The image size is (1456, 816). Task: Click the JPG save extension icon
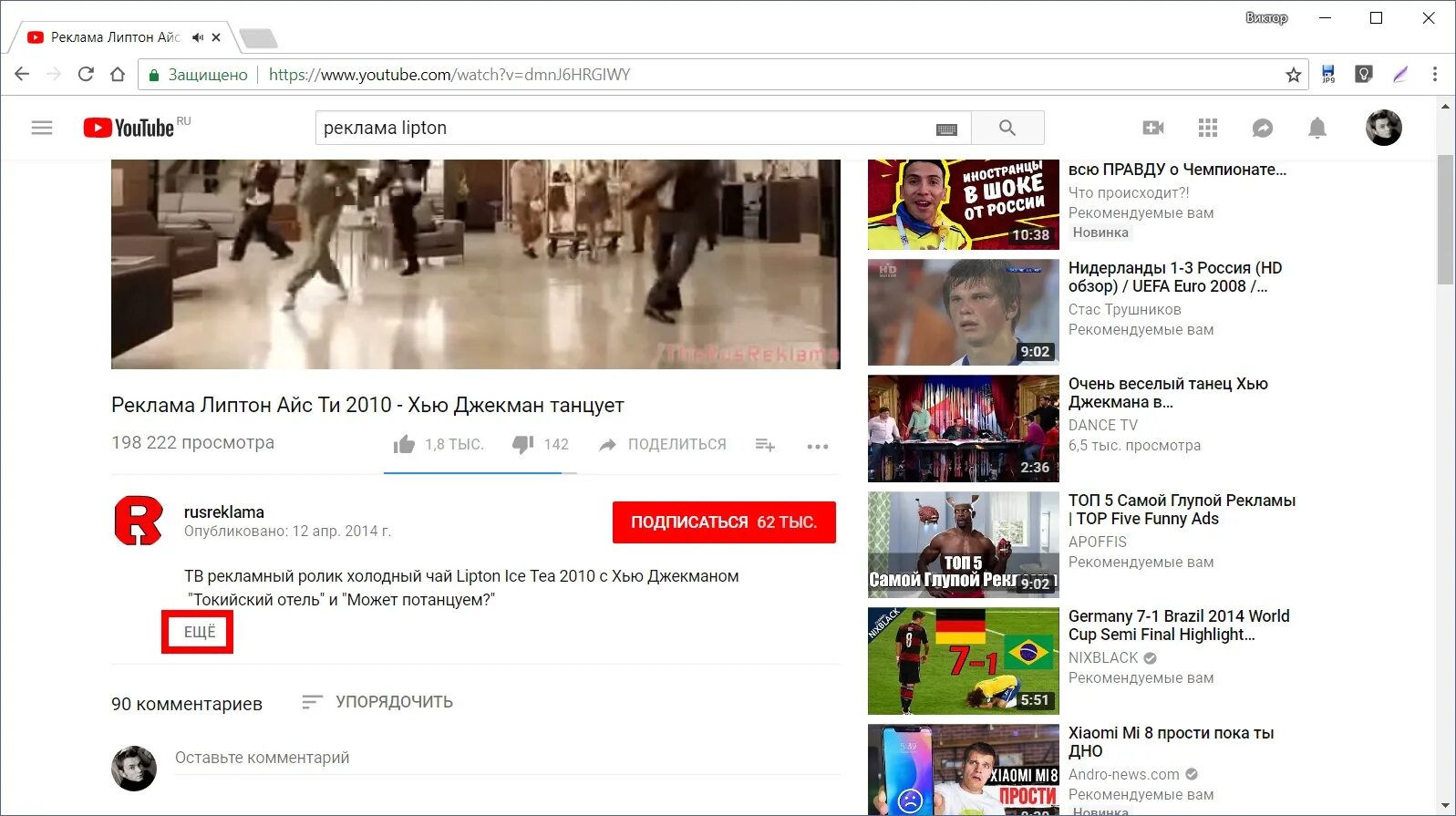[x=1328, y=75]
